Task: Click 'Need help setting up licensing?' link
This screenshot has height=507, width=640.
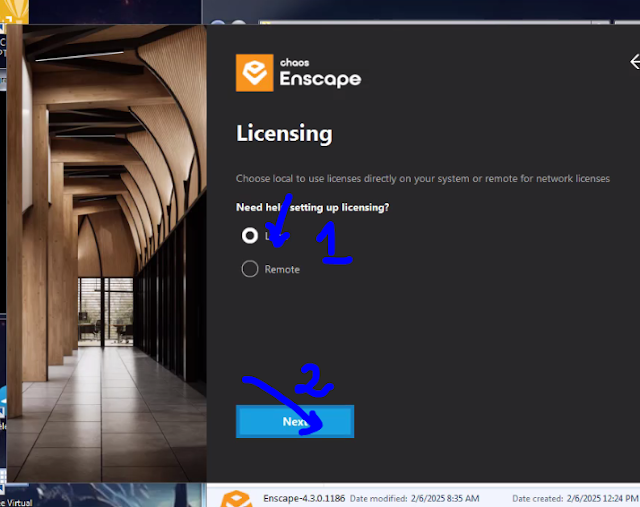Action: coord(313,207)
